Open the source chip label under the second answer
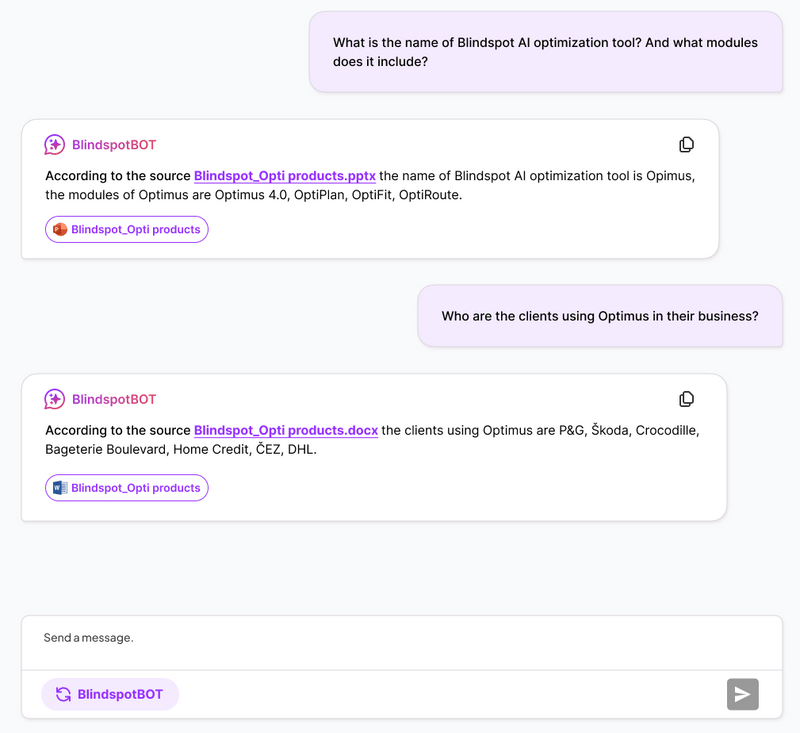Screen dimensions: 800x733 click(x=135, y=488)
